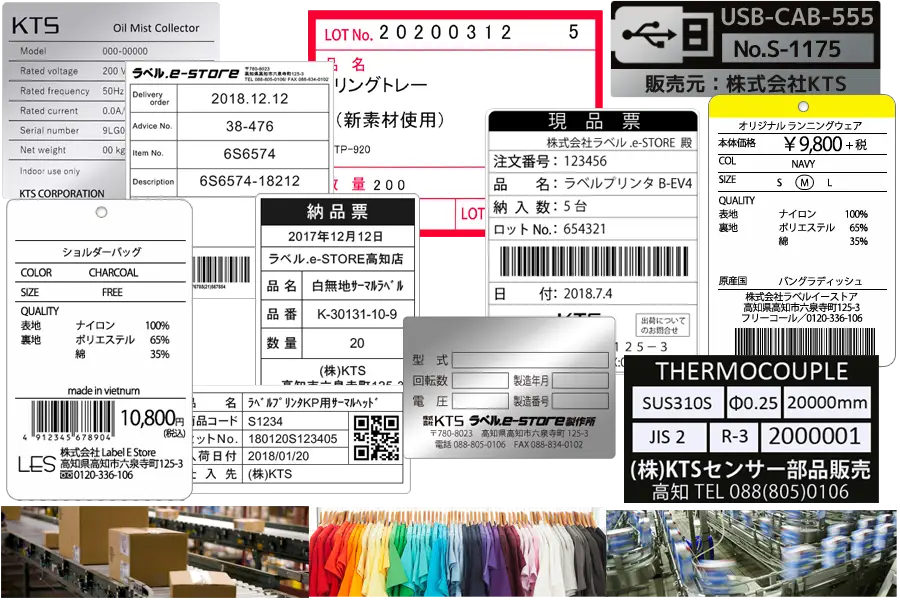Click the USB-CAB-555 text
The width and height of the screenshot is (900, 609).
pos(797,17)
